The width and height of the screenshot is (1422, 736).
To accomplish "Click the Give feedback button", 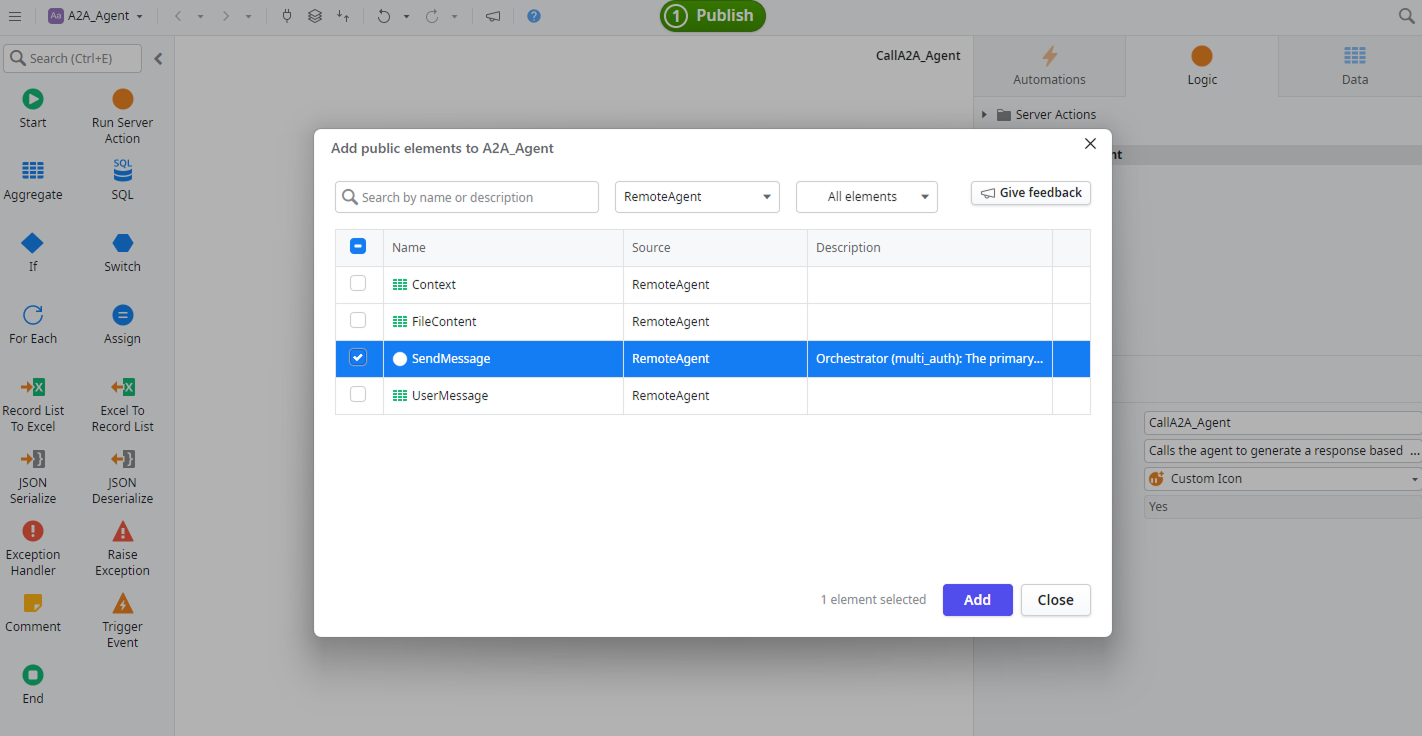I will pyautogui.click(x=1030, y=193).
